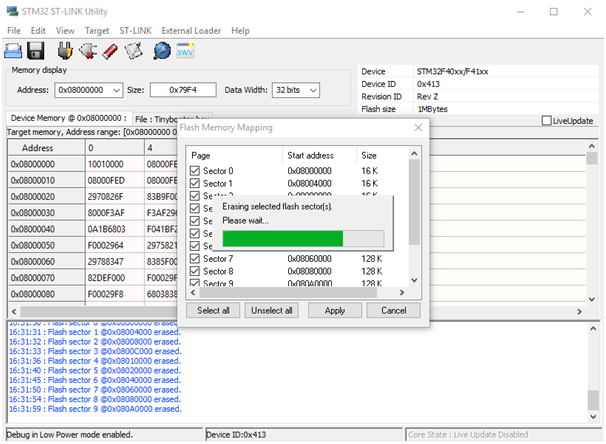
Task: Close the Flash Memory Mapping dialog
Action: point(418,128)
